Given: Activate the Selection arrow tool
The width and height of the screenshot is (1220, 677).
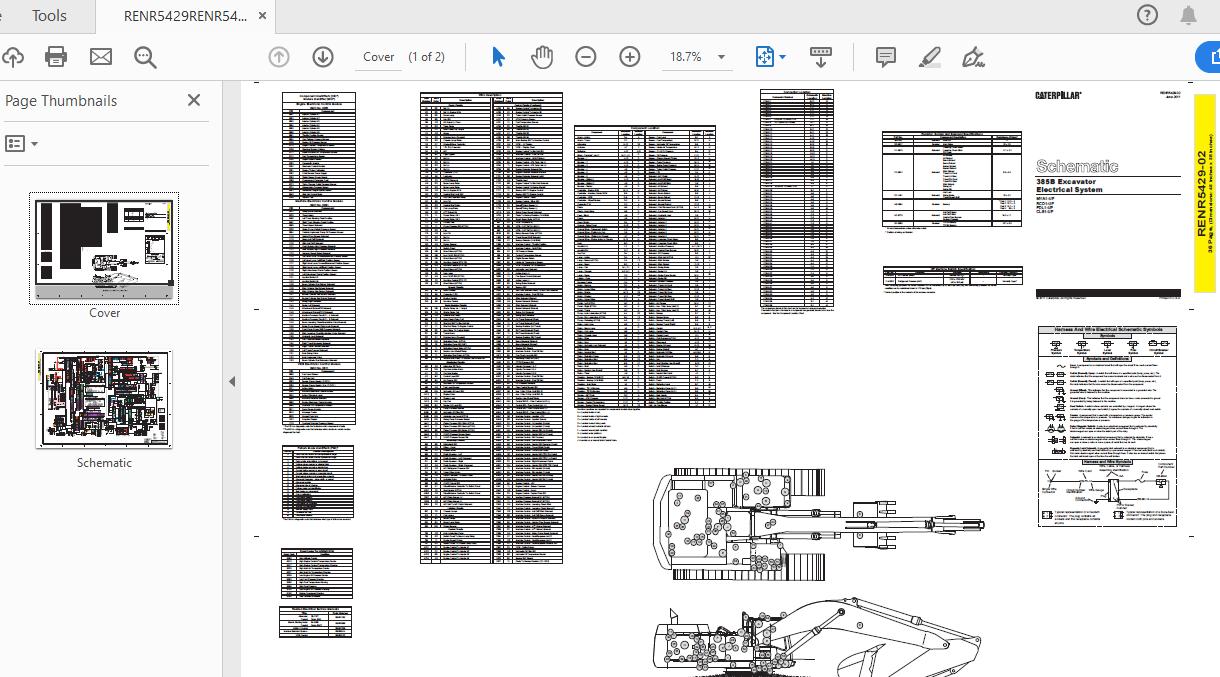Looking at the screenshot, I should coord(498,57).
